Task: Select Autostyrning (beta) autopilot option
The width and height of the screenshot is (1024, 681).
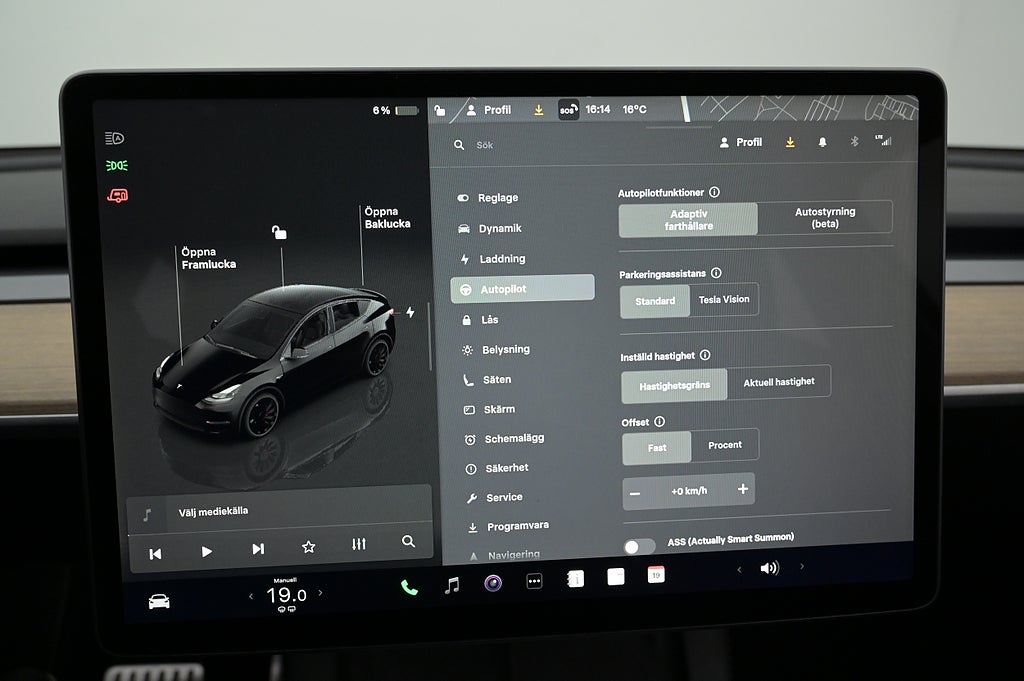Action: (824, 218)
